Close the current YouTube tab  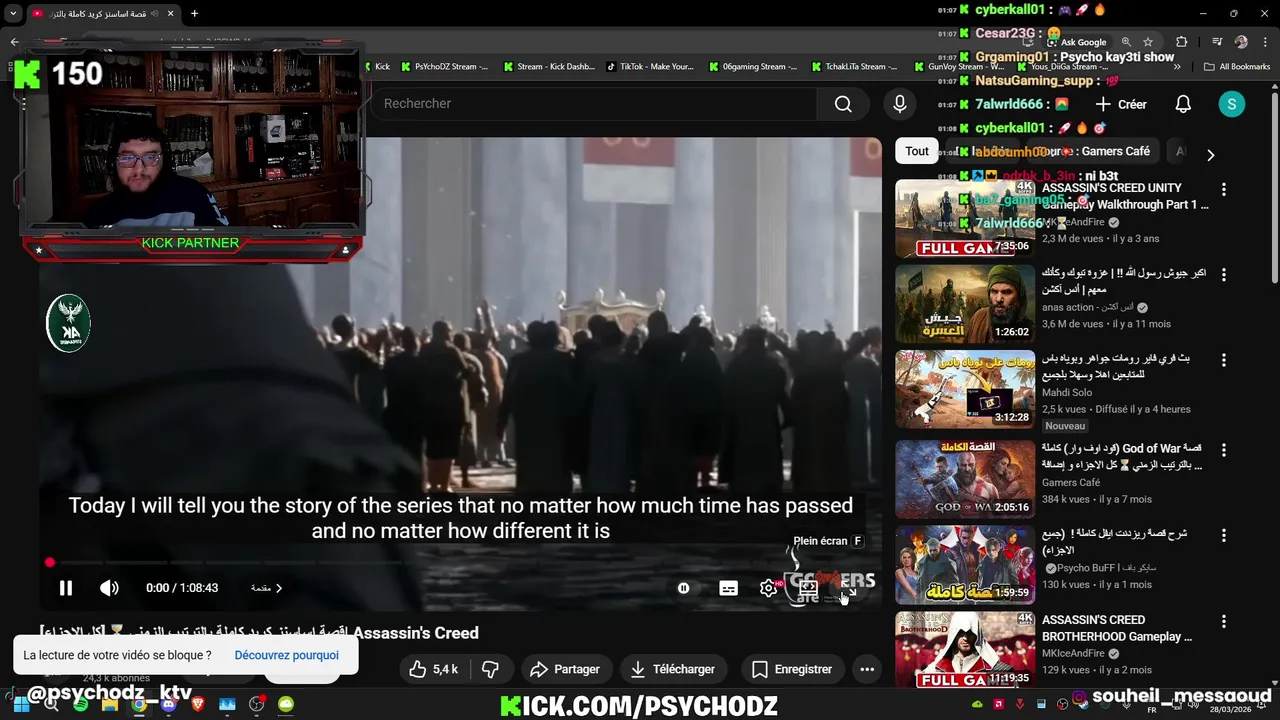[x=170, y=14]
